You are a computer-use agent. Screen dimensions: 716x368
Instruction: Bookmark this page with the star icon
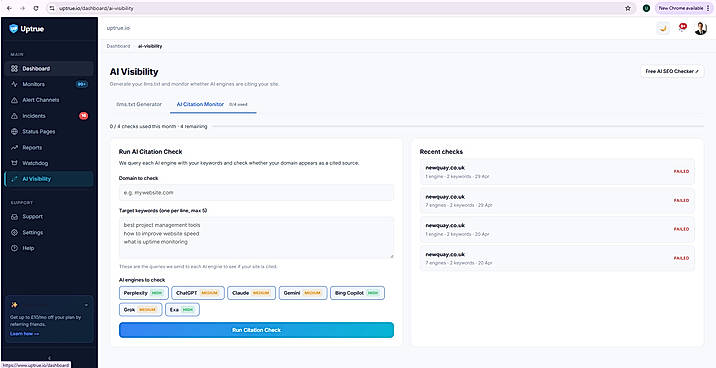(x=628, y=8)
